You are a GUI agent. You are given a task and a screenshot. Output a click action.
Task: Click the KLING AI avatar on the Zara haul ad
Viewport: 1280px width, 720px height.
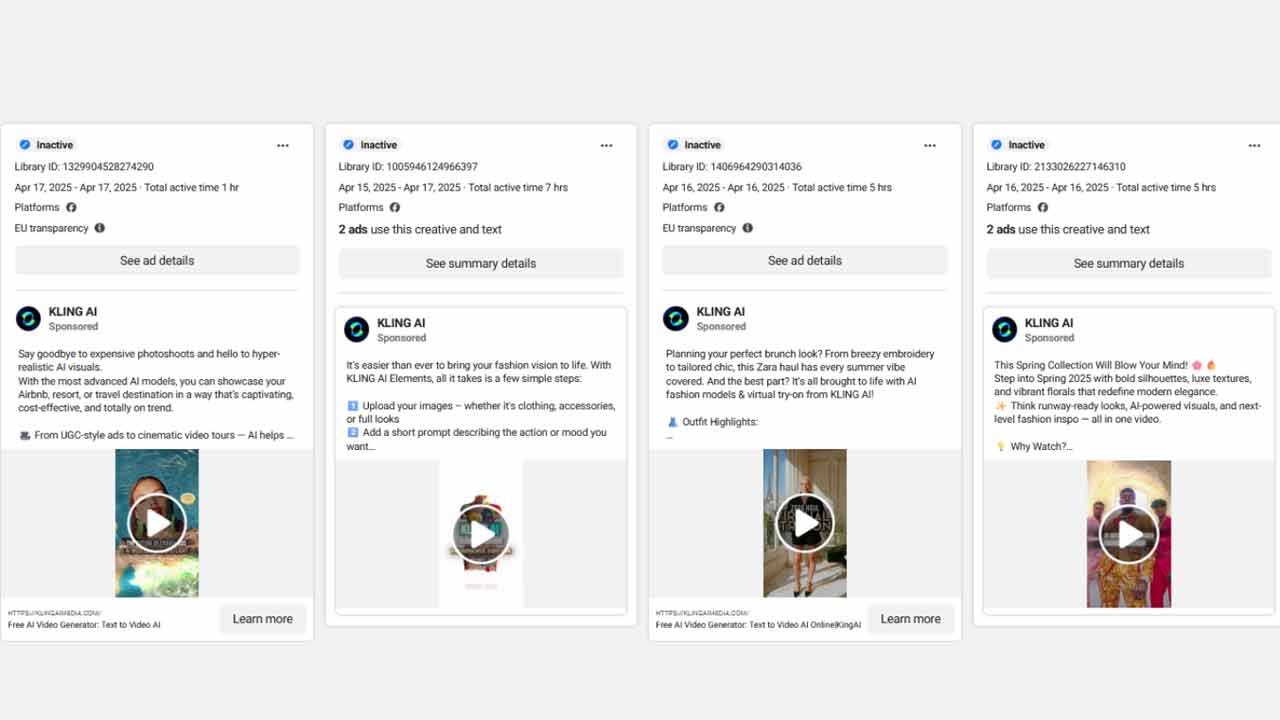pos(676,319)
